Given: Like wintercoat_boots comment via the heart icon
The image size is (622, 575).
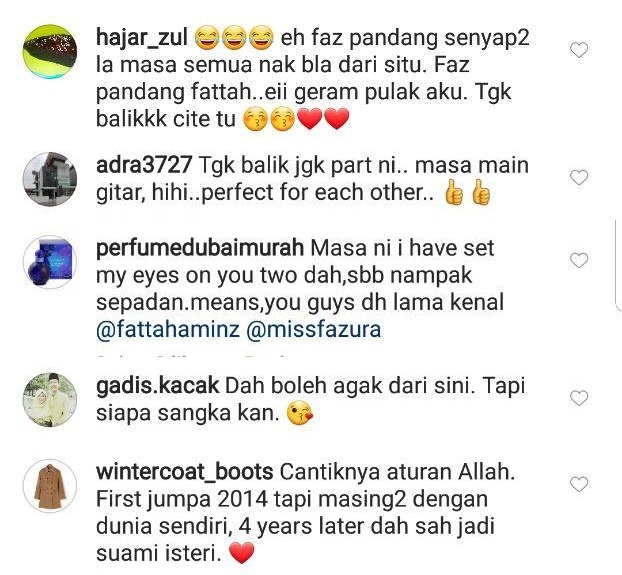Looking at the screenshot, I should point(579,484).
